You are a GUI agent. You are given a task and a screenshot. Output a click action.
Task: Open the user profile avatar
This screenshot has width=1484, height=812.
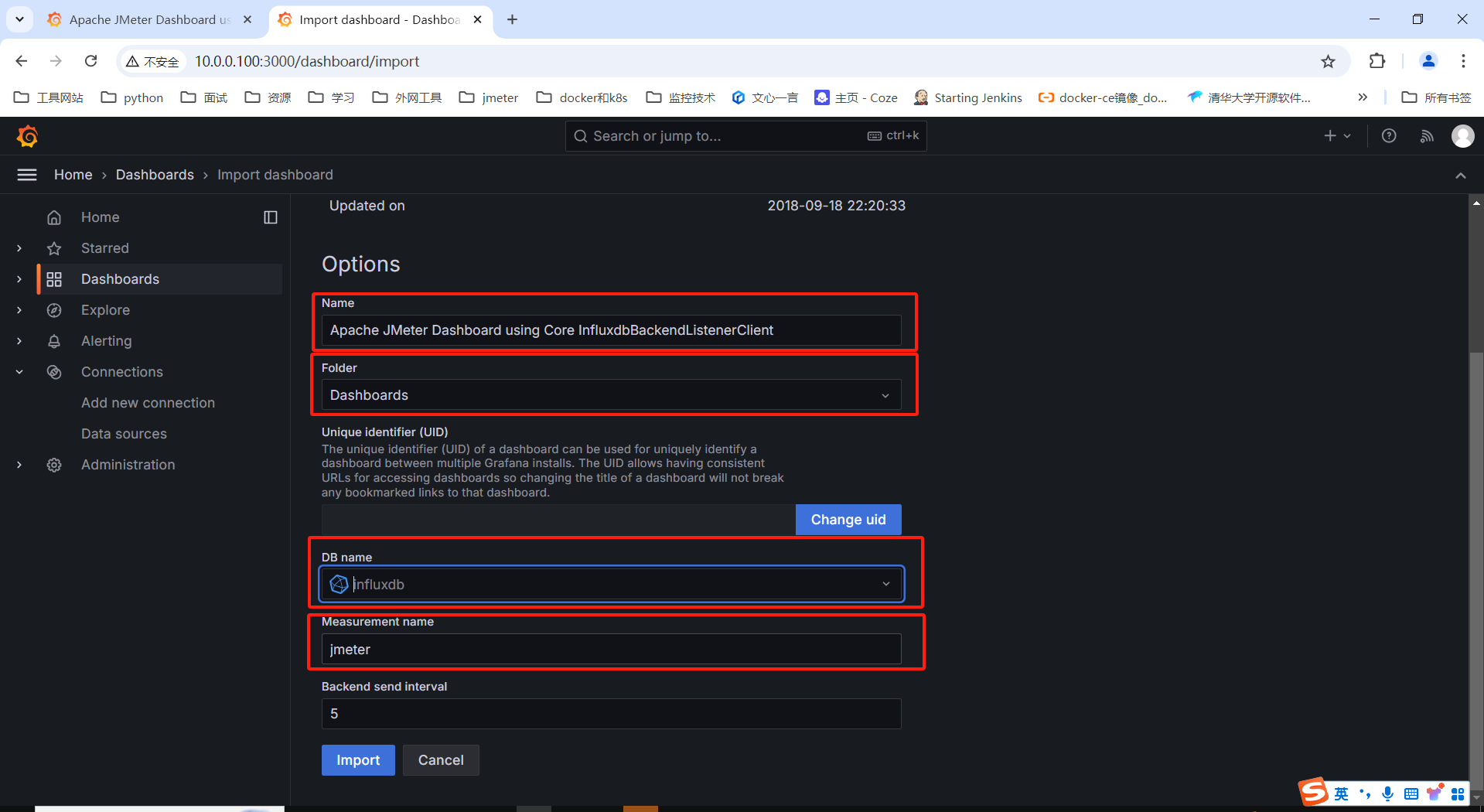tap(1462, 136)
